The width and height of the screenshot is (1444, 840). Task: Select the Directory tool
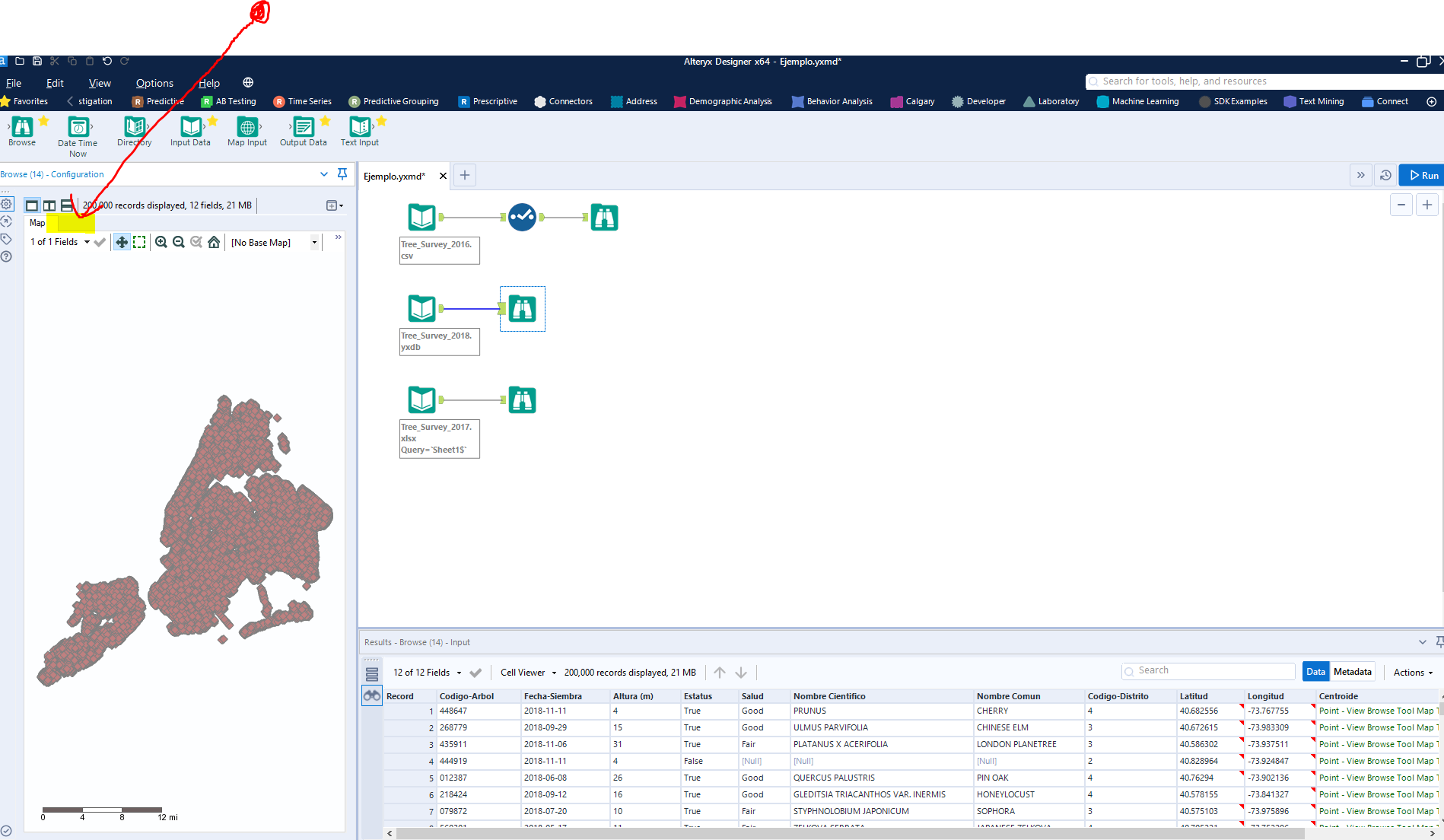(x=135, y=131)
